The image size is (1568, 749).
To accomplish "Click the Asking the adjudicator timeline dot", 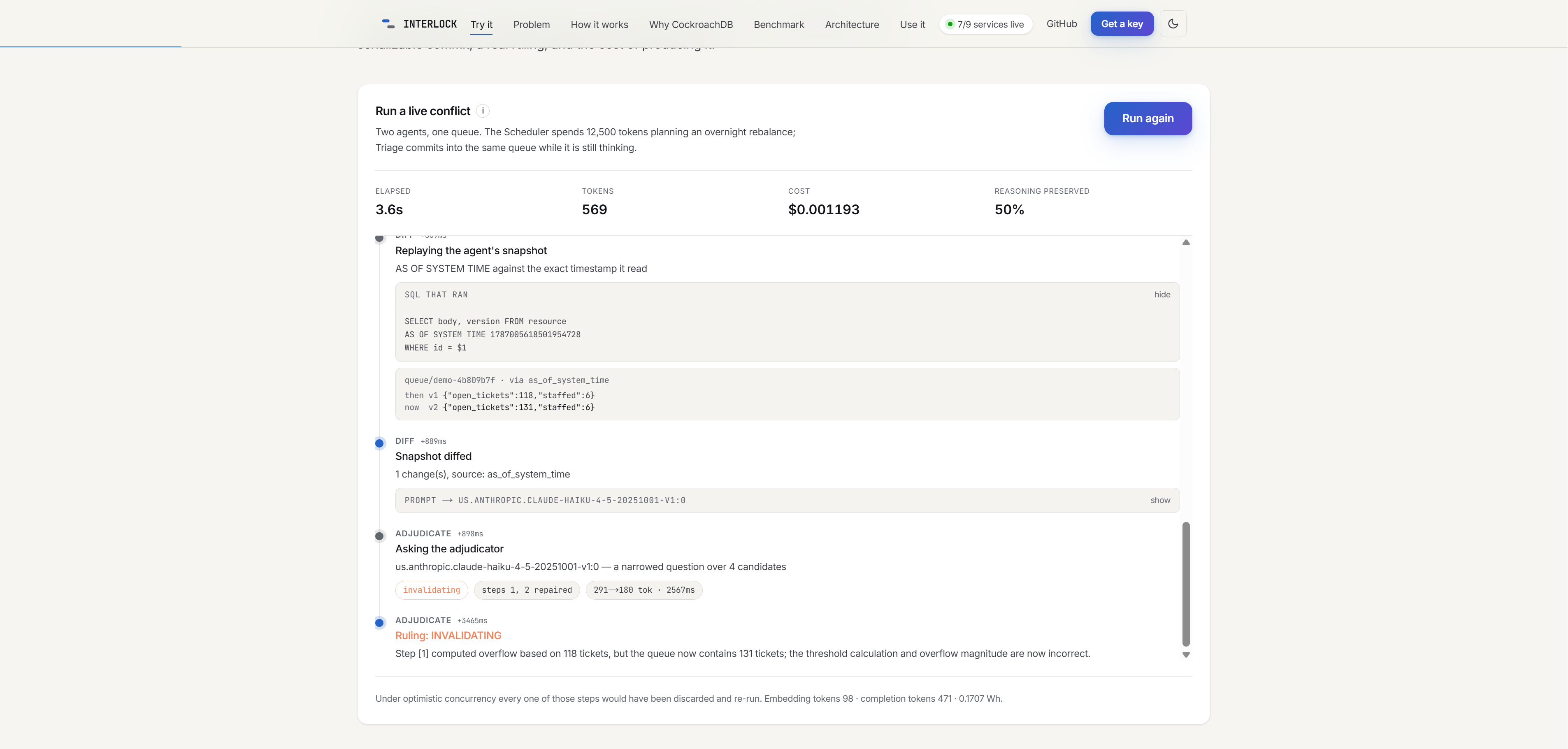I will coord(380,536).
